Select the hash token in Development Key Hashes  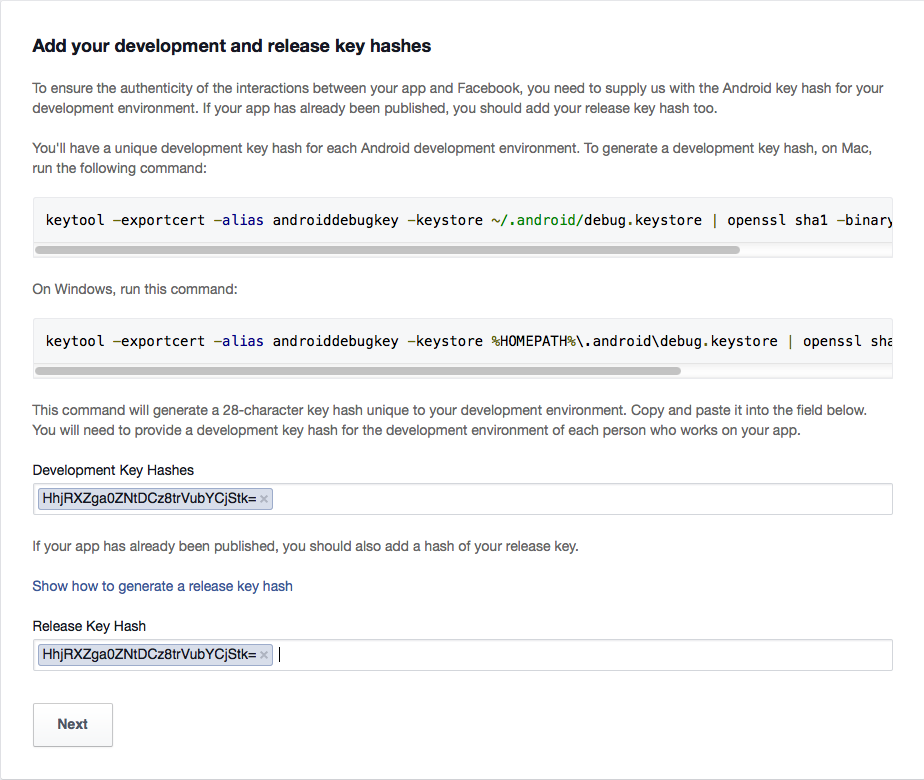[148, 499]
